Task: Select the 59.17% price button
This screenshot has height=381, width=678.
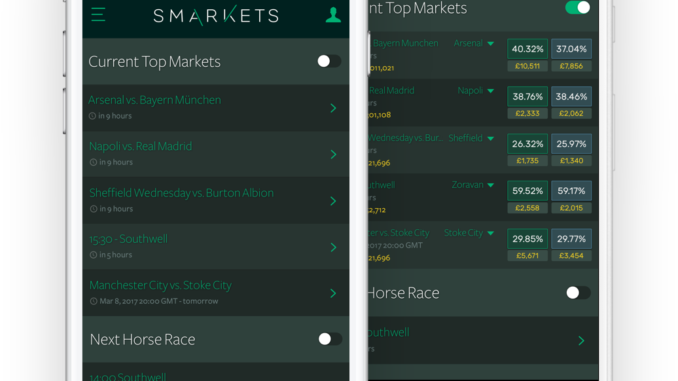Action: click(571, 191)
